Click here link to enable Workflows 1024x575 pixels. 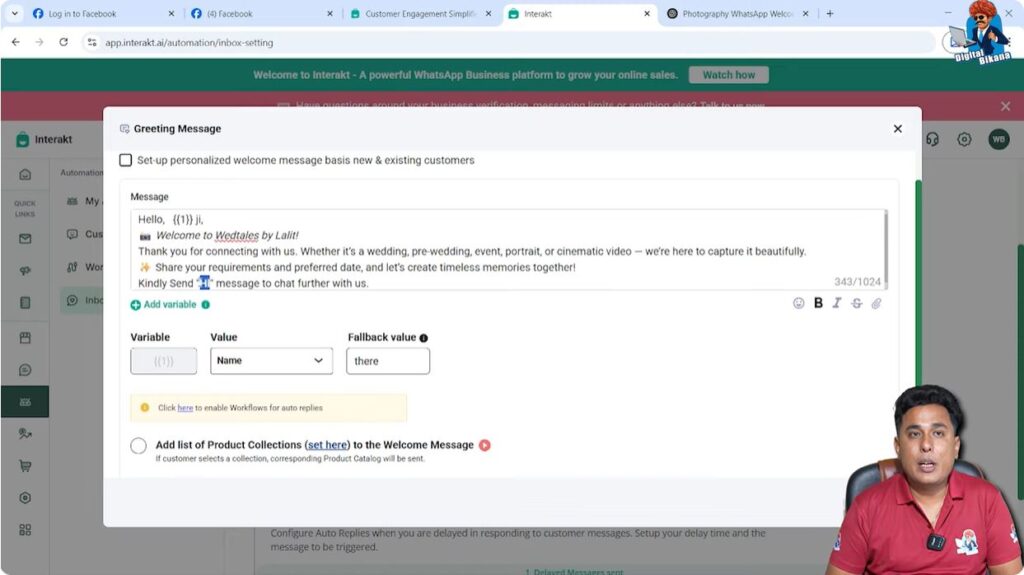185,408
